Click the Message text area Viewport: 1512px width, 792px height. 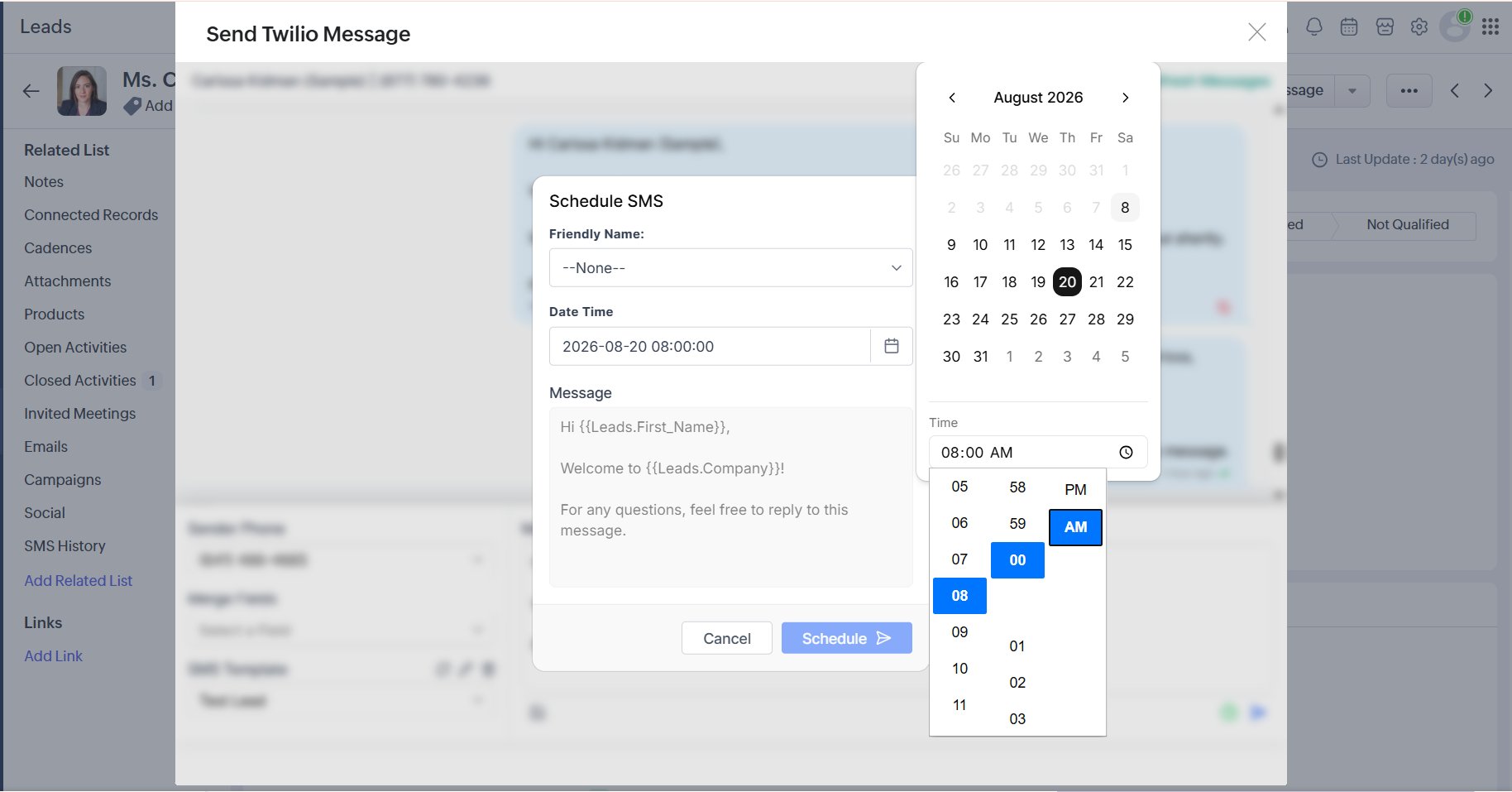pos(731,497)
